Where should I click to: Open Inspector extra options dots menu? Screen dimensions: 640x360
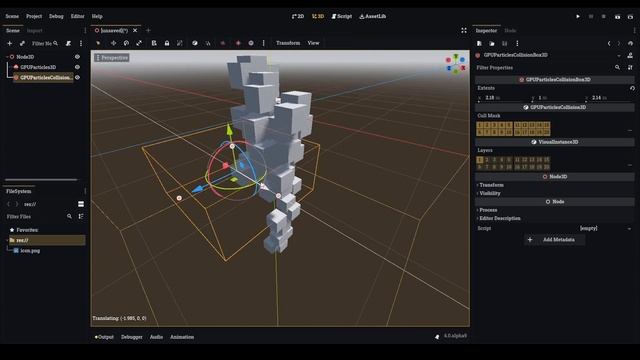click(x=517, y=43)
